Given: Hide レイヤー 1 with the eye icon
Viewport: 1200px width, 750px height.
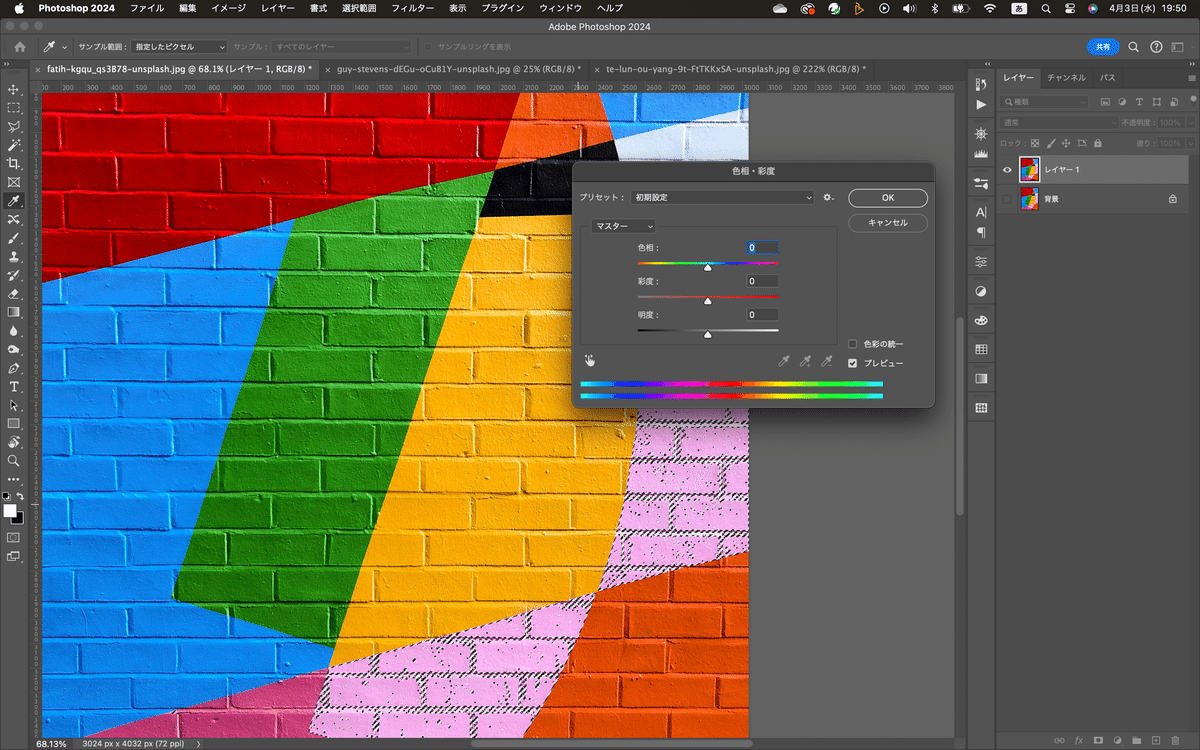Looking at the screenshot, I should [1007, 170].
